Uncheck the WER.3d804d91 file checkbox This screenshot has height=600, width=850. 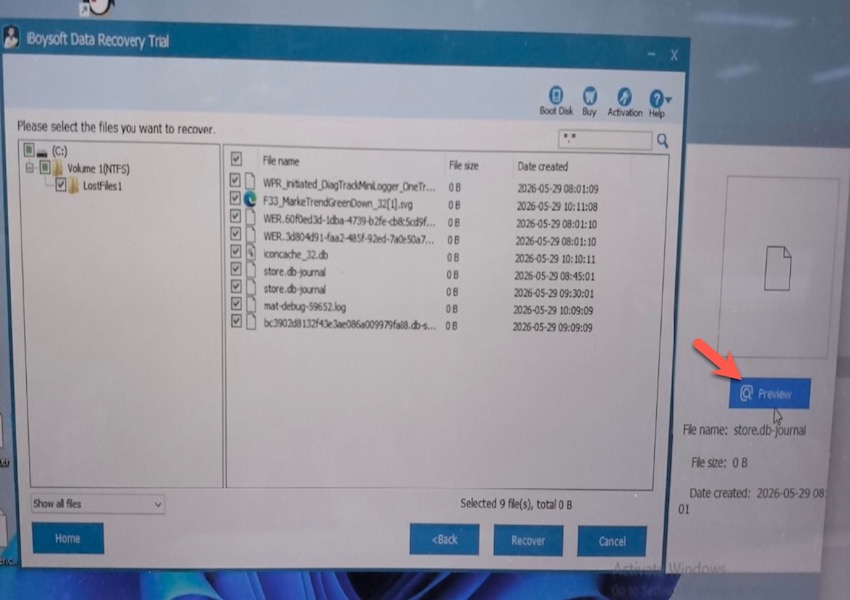[235, 234]
